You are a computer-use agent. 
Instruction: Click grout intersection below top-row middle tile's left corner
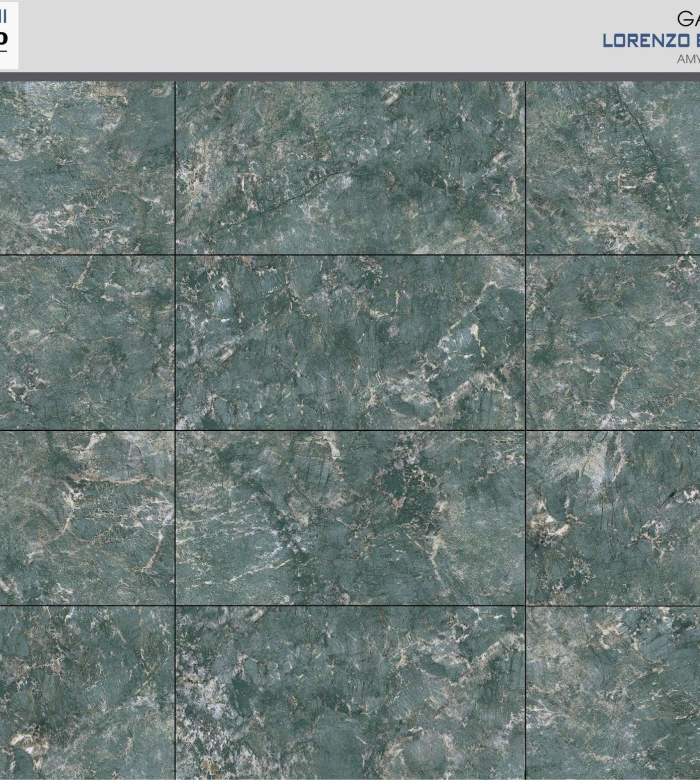(x=175, y=255)
